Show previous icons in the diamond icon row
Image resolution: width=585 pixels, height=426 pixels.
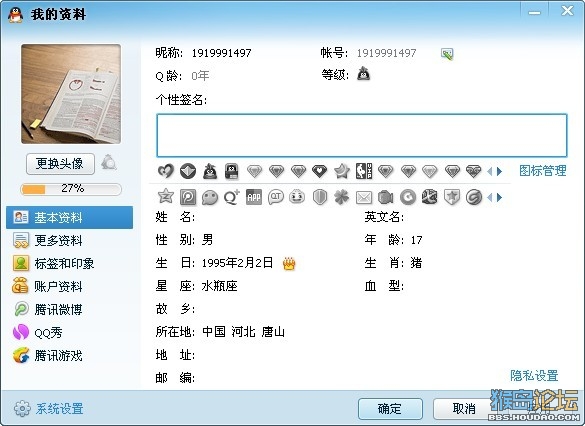(489, 171)
